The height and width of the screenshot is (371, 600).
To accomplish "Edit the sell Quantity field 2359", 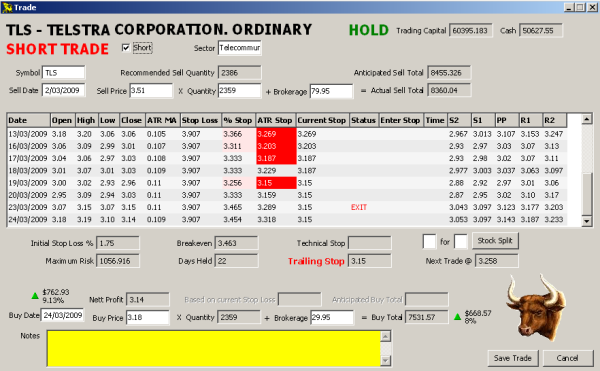I will click(240, 91).
